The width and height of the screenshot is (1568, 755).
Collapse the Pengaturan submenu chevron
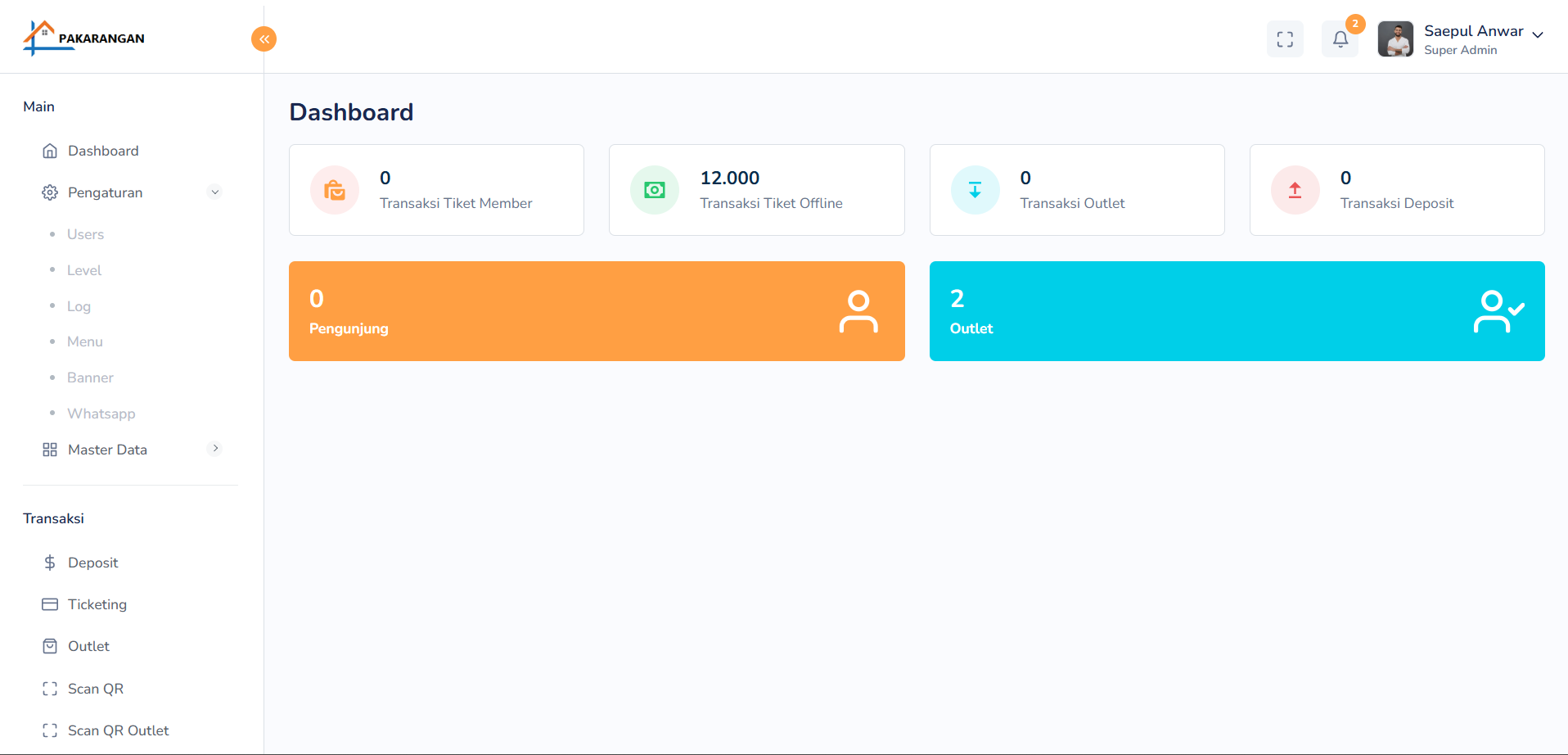point(215,192)
